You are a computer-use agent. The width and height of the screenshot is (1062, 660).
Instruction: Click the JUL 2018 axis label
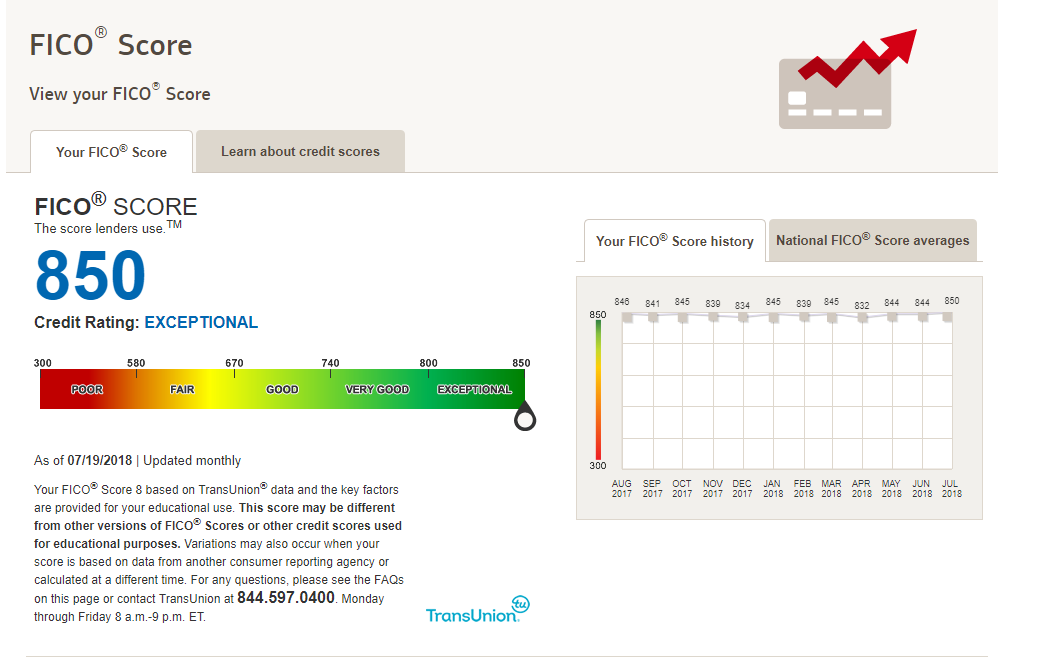pos(951,489)
